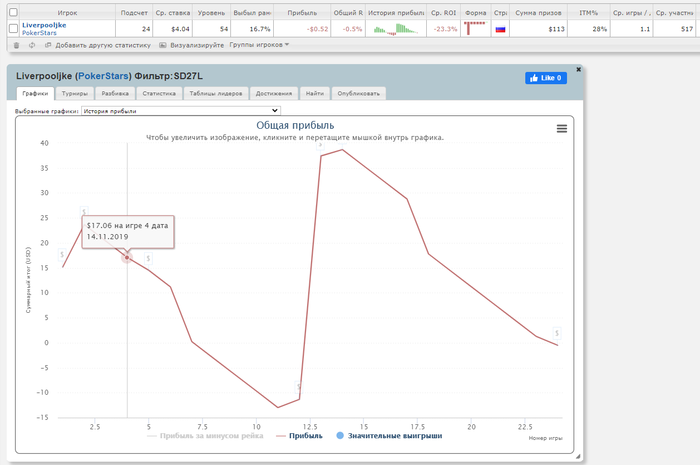Open the Liverpooljke player link in table
Viewport: 700px width, 465px height.
44,25
